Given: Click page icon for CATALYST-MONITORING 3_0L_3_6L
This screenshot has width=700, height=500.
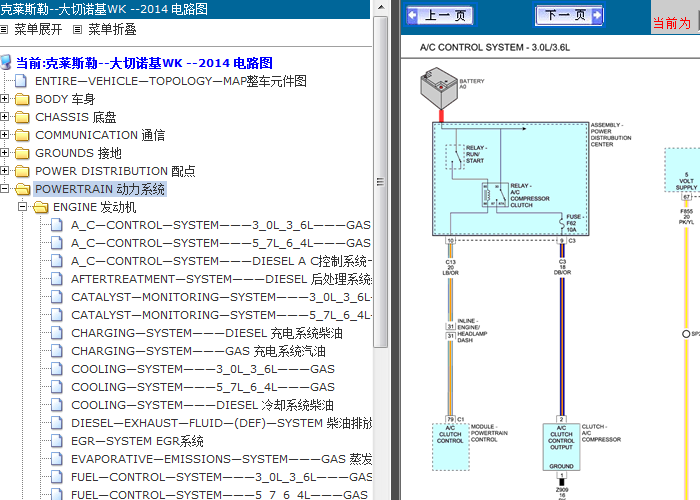Looking at the screenshot, I should point(57,297).
